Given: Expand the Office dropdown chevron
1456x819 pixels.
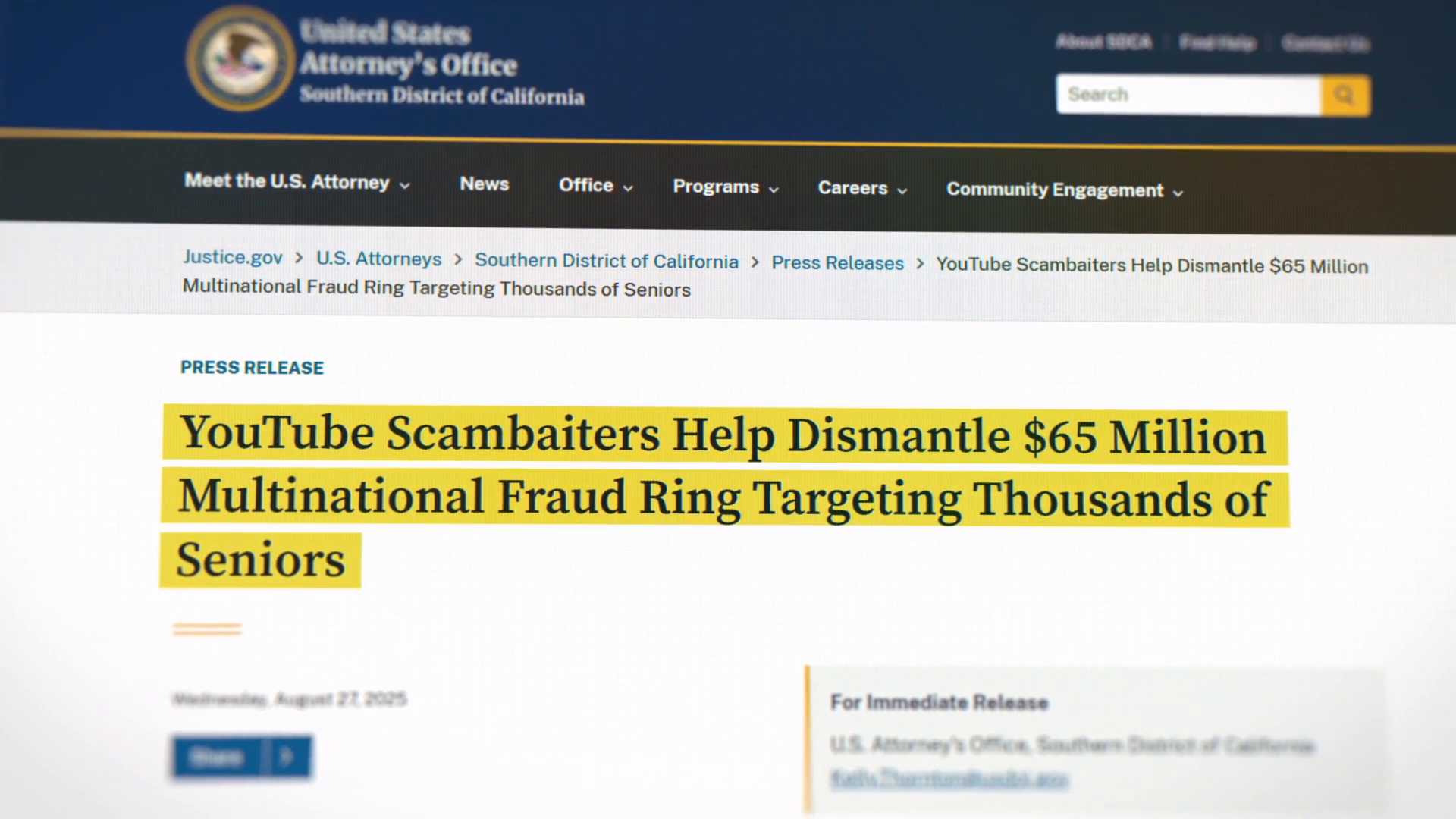Looking at the screenshot, I should tap(628, 188).
